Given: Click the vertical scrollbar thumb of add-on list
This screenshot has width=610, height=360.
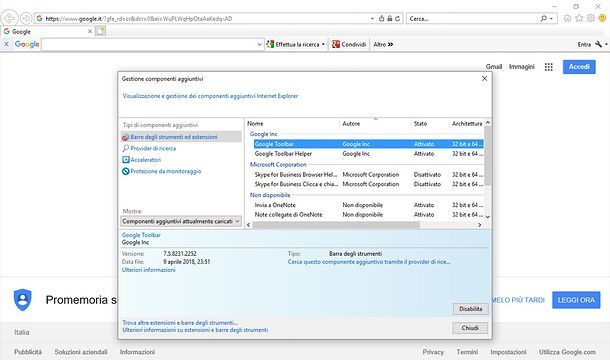Looking at the screenshot, I should click(x=487, y=156).
